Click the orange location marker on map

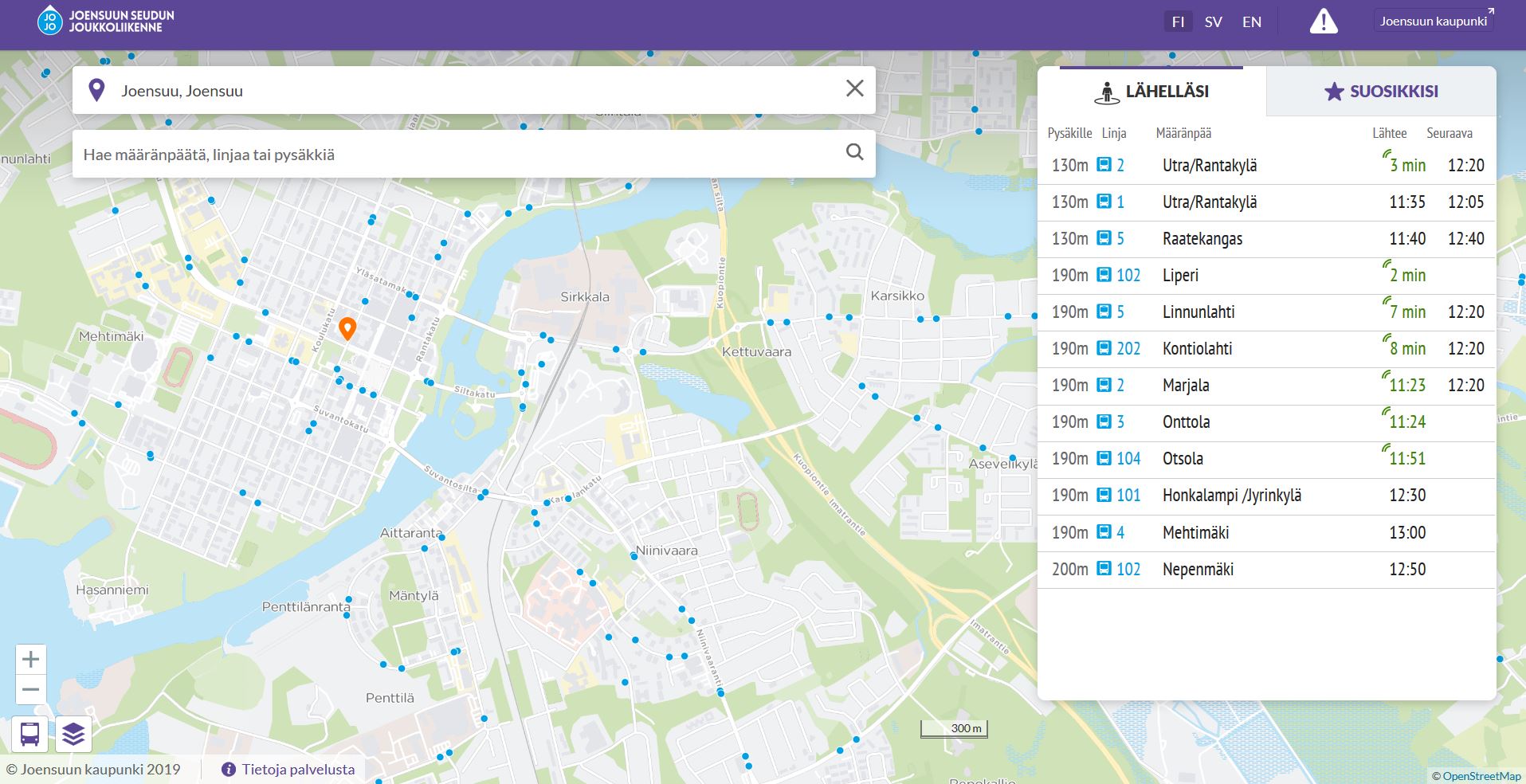click(x=347, y=327)
